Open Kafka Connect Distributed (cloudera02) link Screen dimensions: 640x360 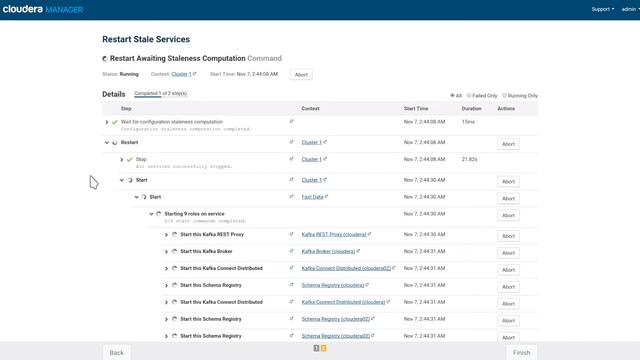click(346, 268)
